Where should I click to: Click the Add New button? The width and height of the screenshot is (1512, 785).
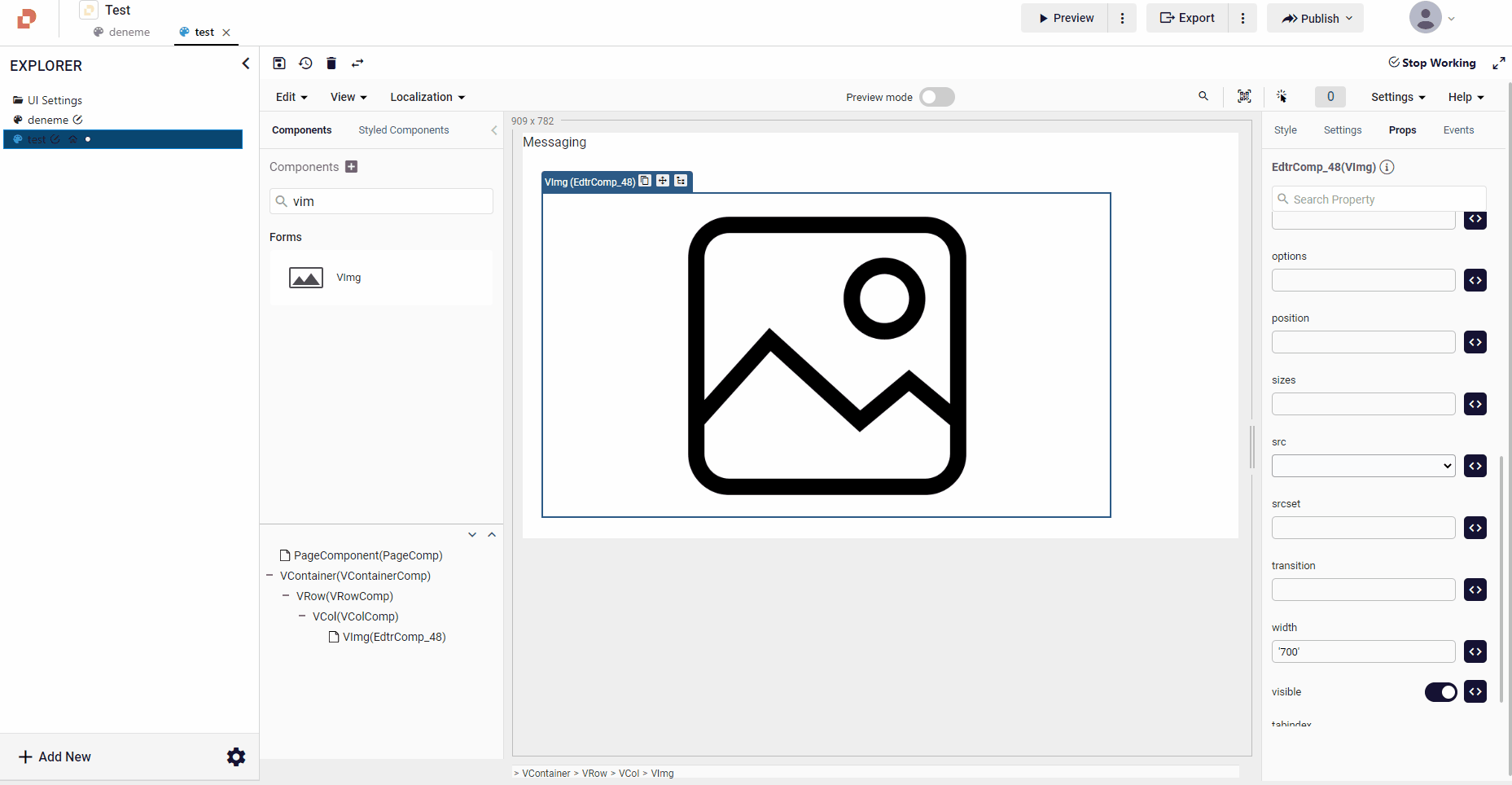tap(55, 756)
